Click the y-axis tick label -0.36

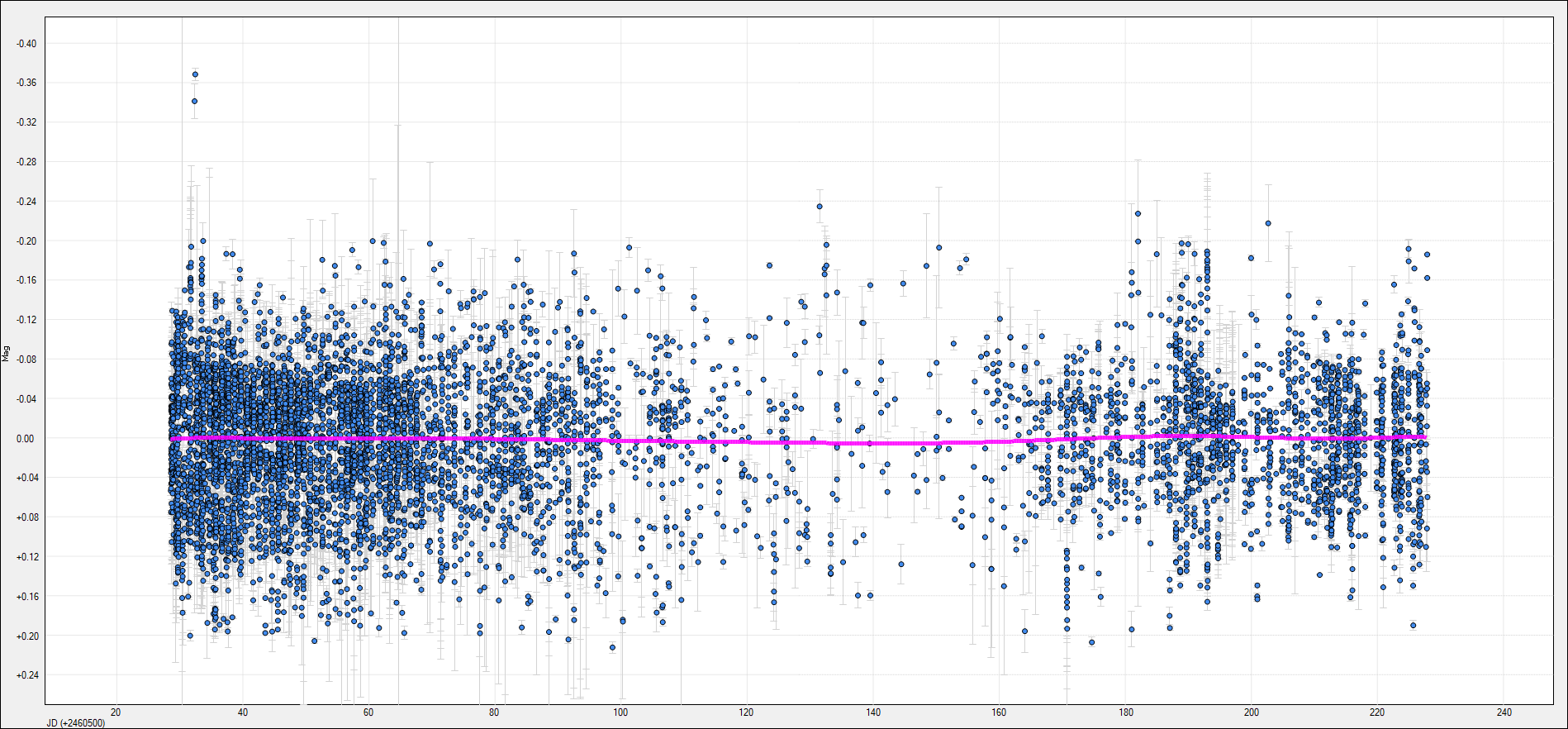[27, 83]
